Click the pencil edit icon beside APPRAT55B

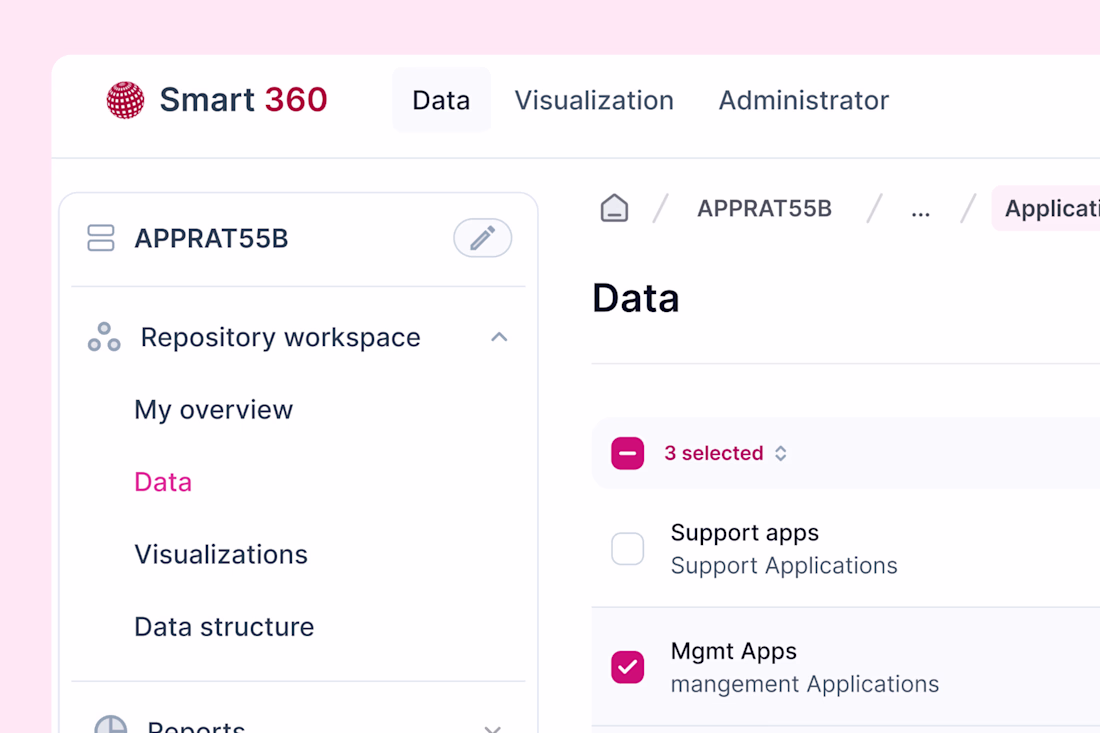(482, 238)
